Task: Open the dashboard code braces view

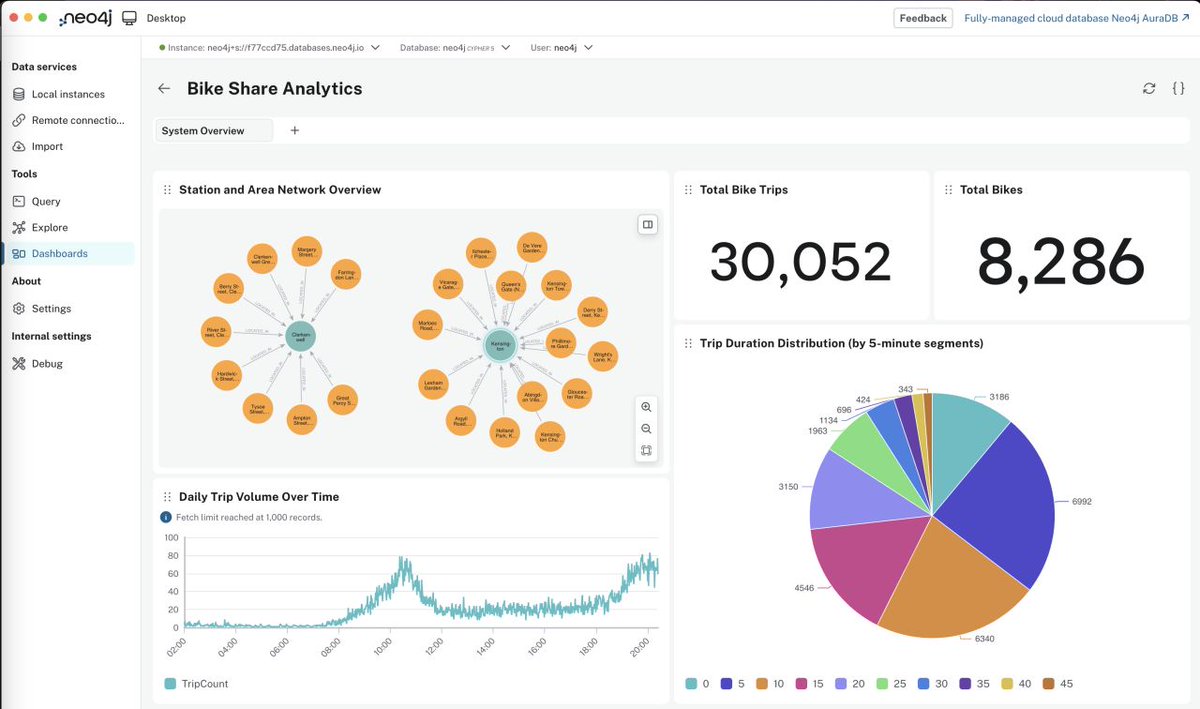Action: 1178,88
